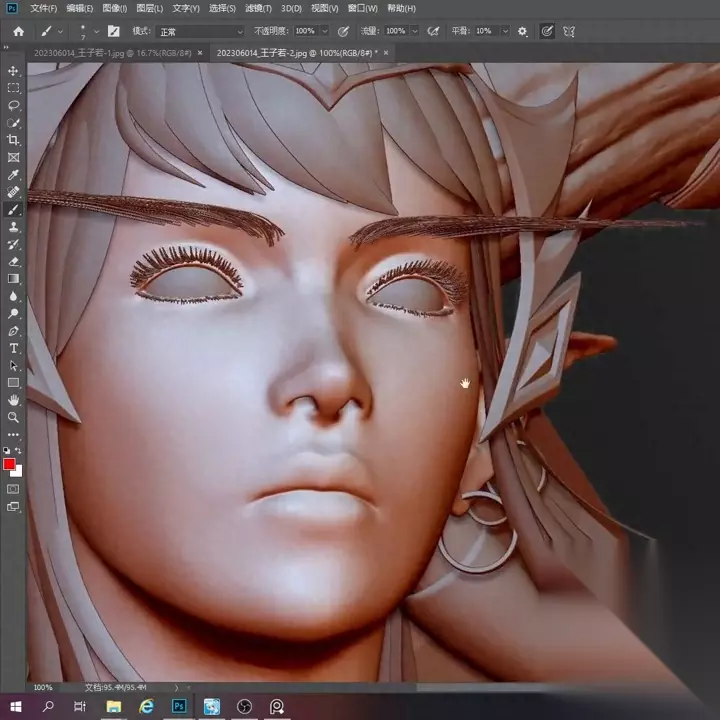
Task: Pick the Eyedropper tool
Action: pyautogui.click(x=14, y=175)
